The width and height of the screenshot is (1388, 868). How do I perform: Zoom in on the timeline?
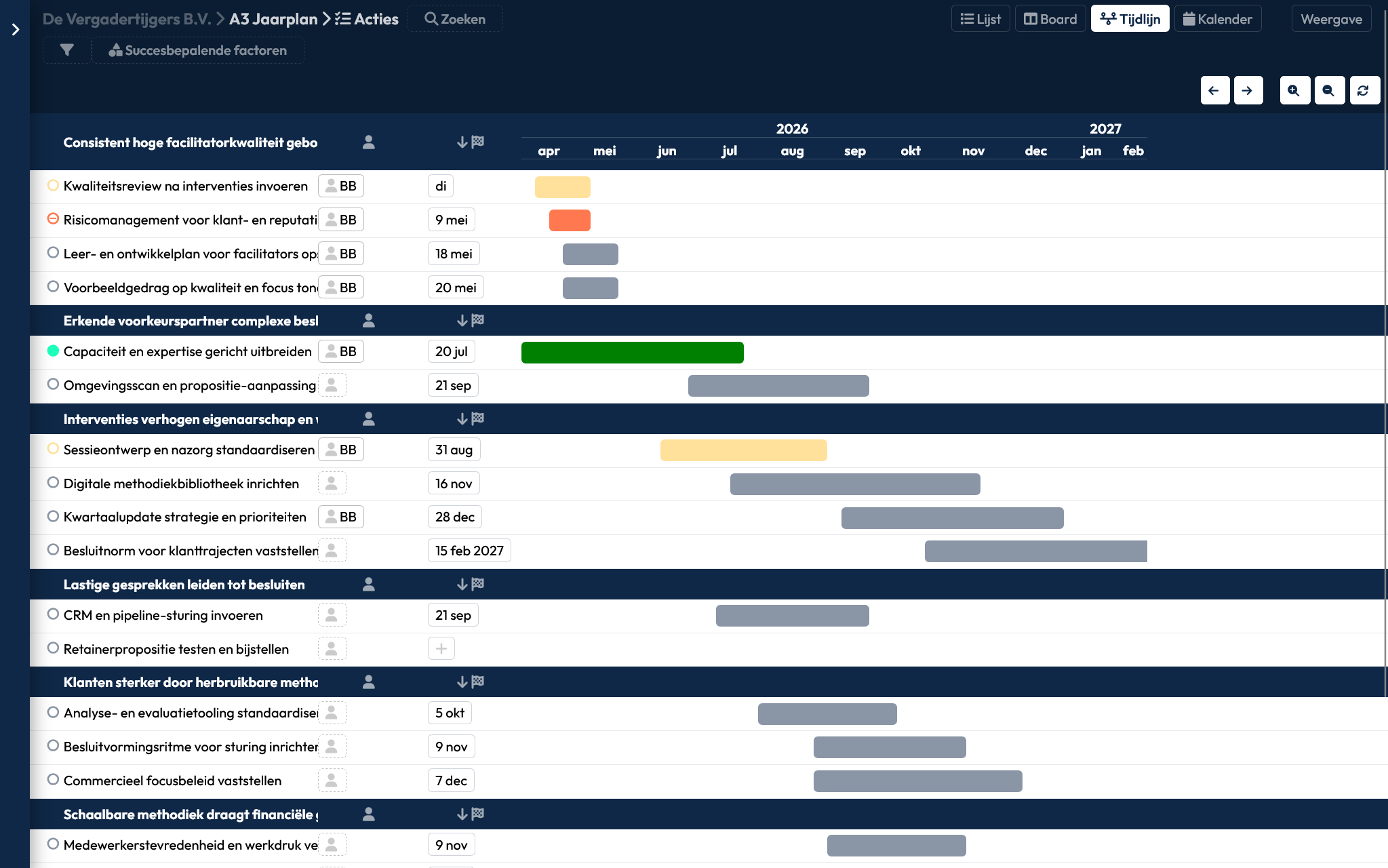(x=1294, y=90)
